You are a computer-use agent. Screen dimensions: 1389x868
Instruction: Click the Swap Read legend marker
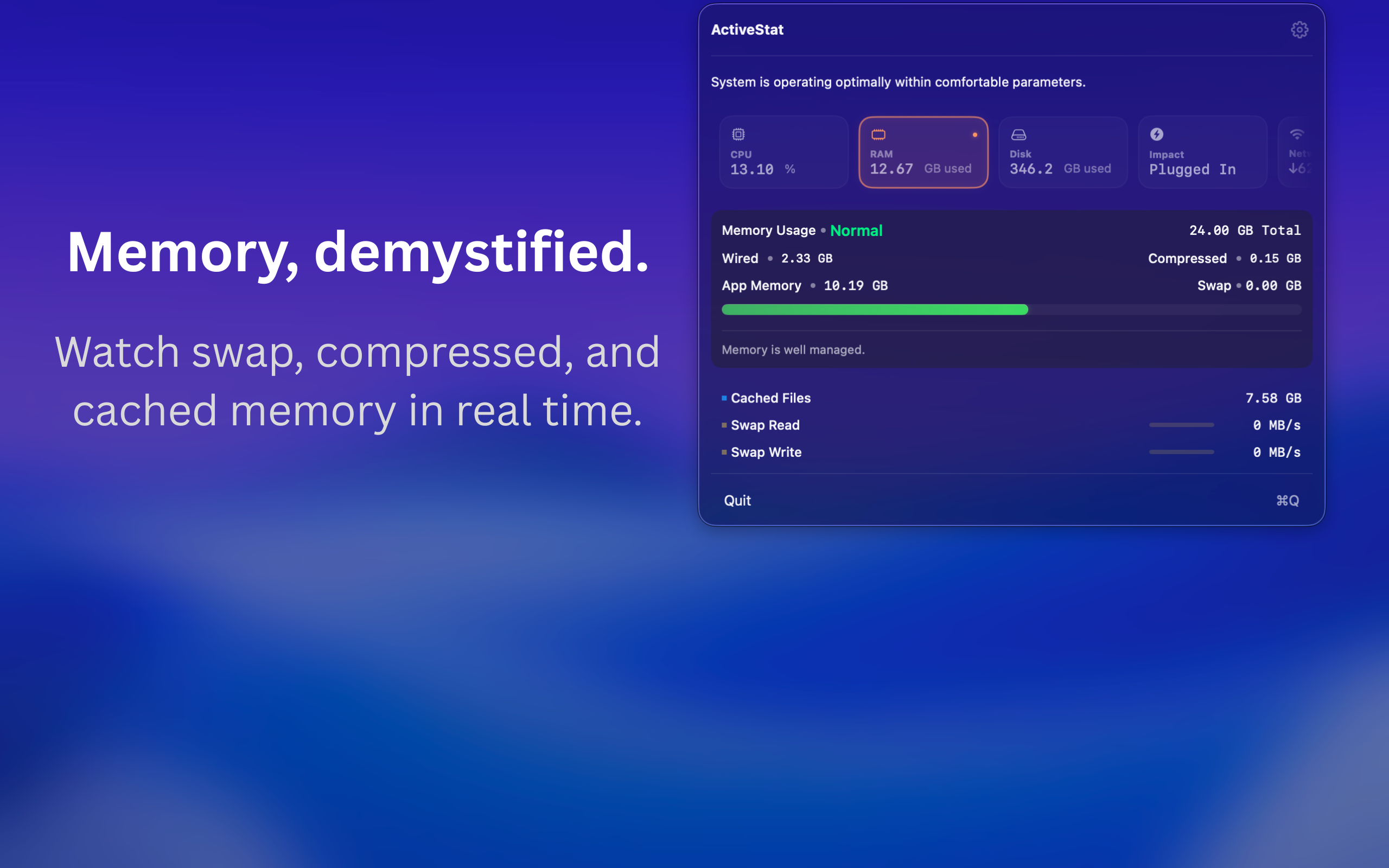[x=724, y=425]
